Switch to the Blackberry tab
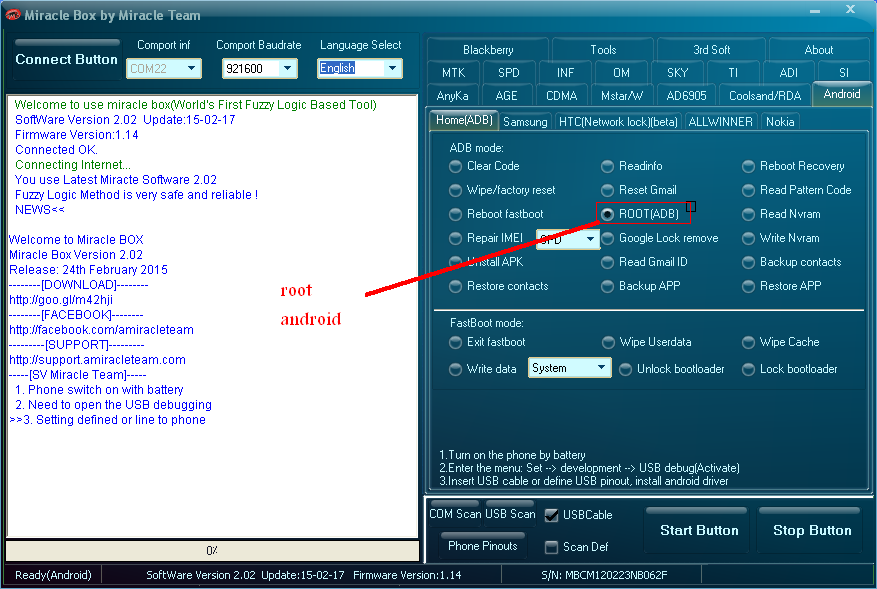This screenshot has width=877, height=589. pos(488,50)
